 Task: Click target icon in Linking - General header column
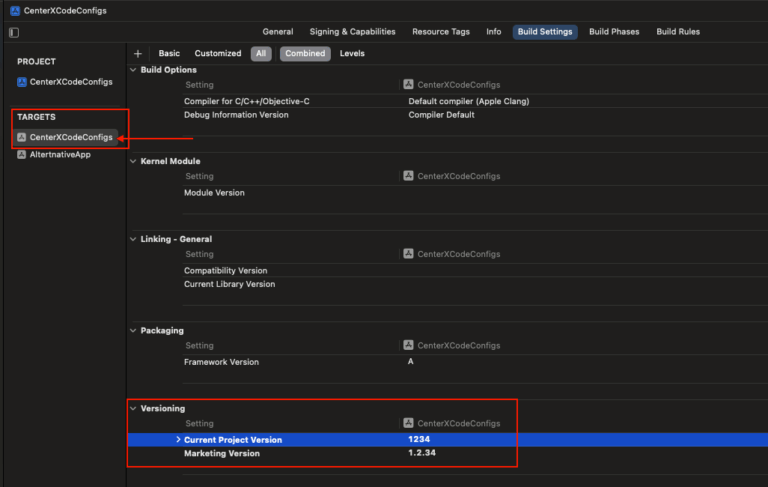pos(408,253)
